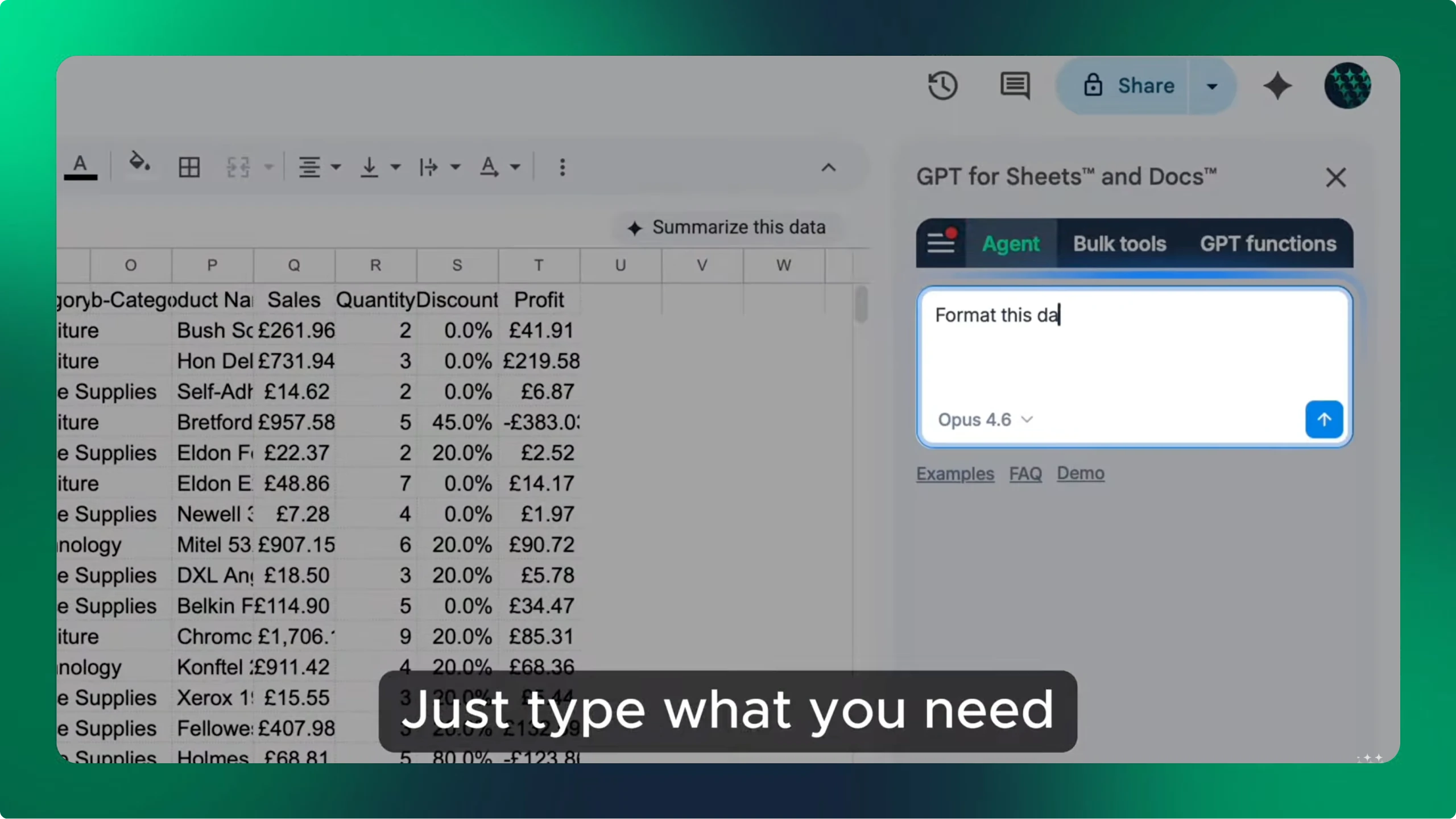Viewport: 1456px width, 819px height.
Task: Collapse the toolbar with up chevron
Action: (x=828, y=167)
